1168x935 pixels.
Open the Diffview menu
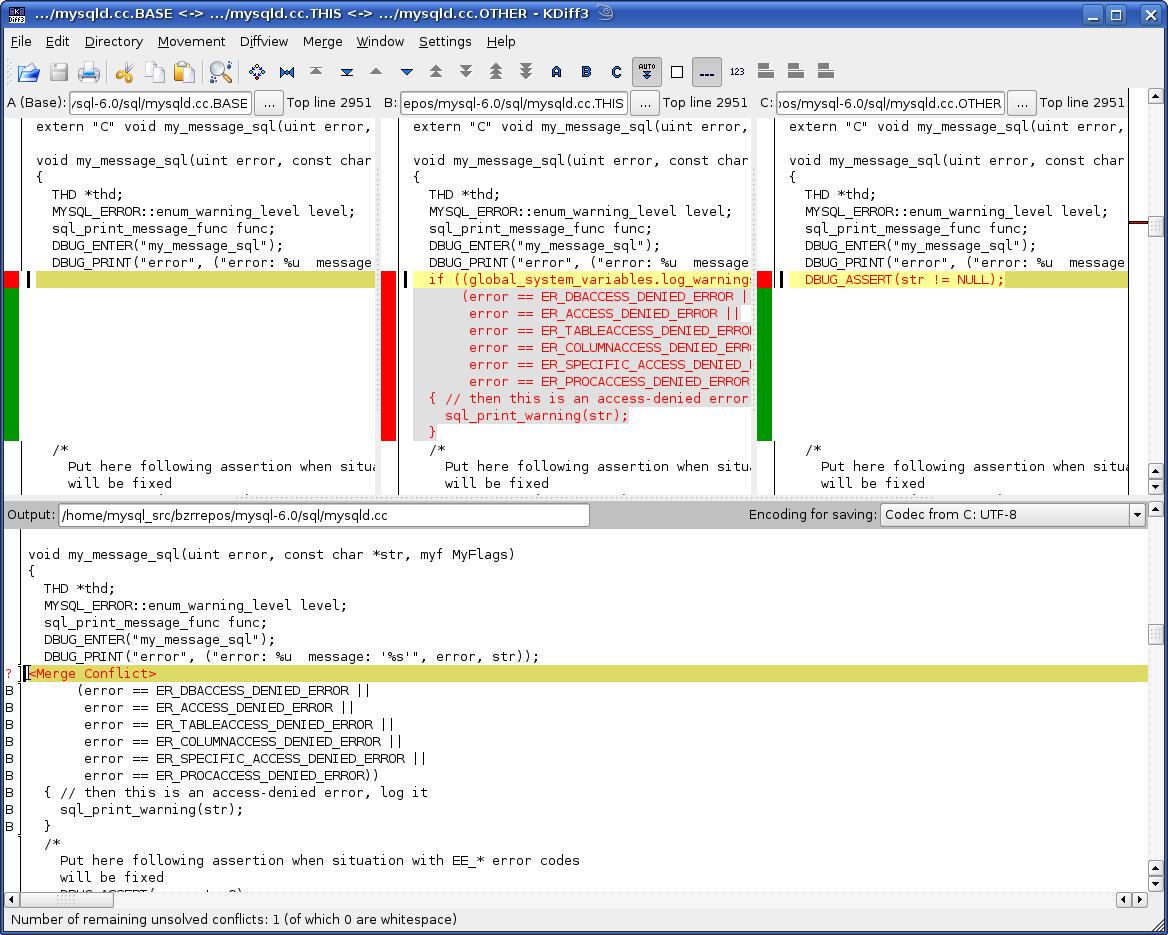(x=264, y=41)
